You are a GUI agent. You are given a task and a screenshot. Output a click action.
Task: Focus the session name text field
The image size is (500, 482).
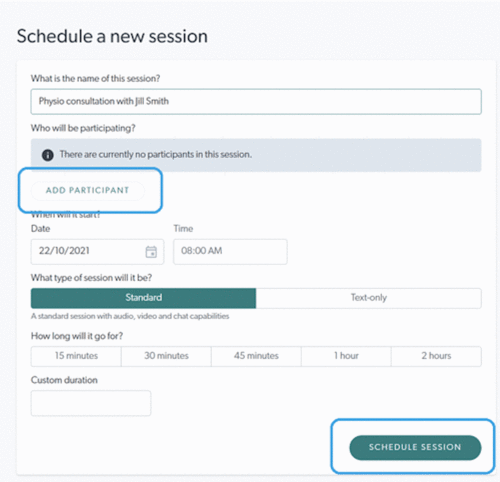pyautogui.click(x=256, y=101)
